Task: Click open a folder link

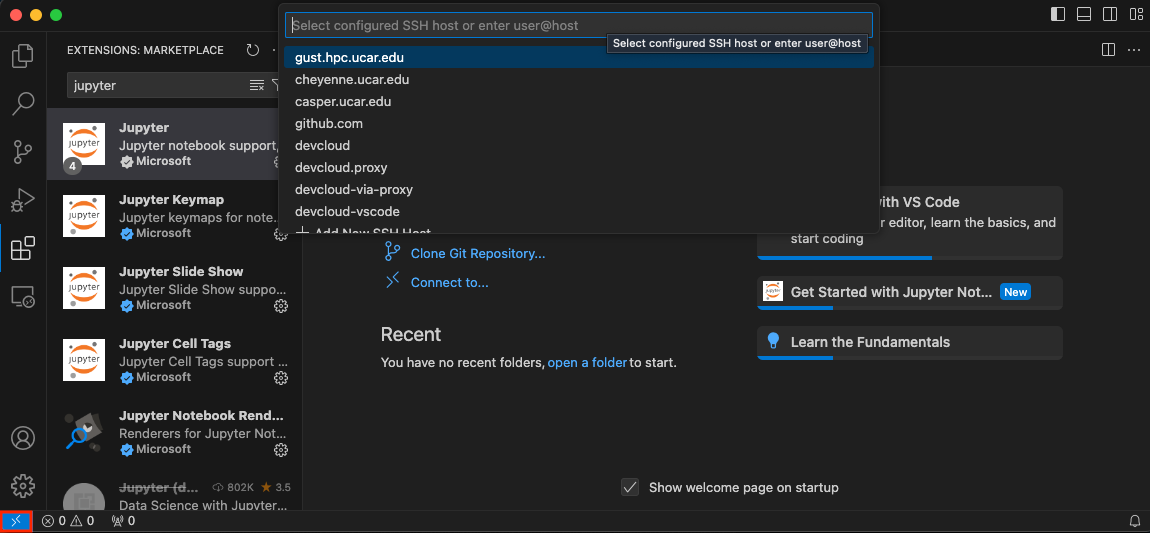Action: [587, 362]
